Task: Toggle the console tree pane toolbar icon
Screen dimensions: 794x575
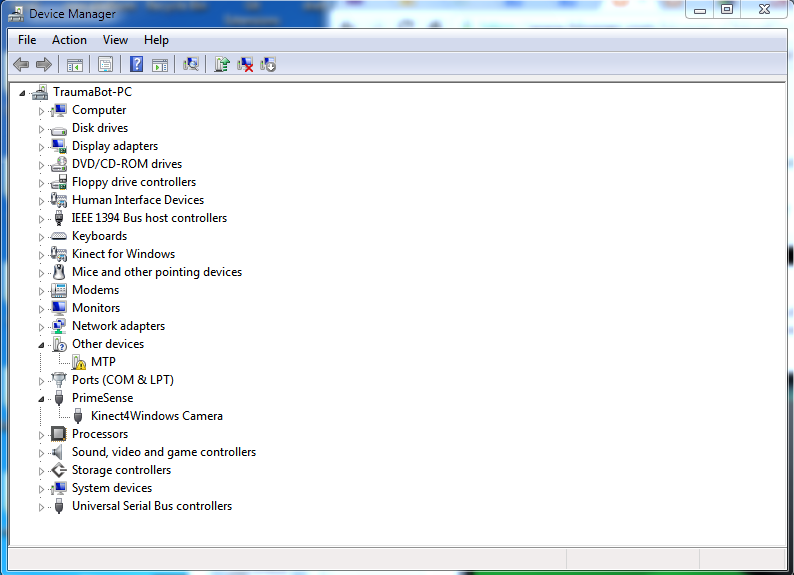Action: pos(75,64)
